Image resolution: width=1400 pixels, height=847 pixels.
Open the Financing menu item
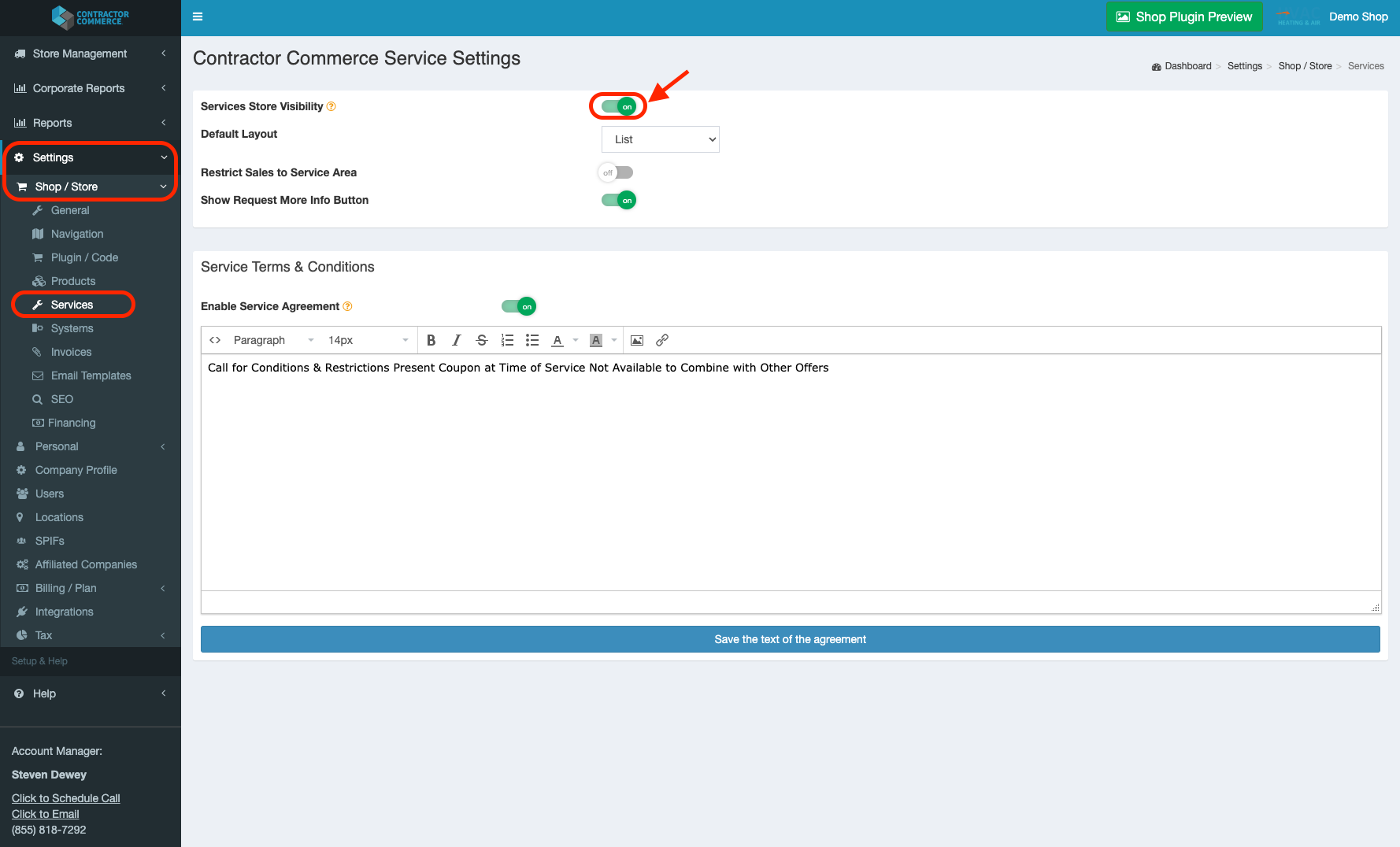pyautogui.click(x=72, y=423)
